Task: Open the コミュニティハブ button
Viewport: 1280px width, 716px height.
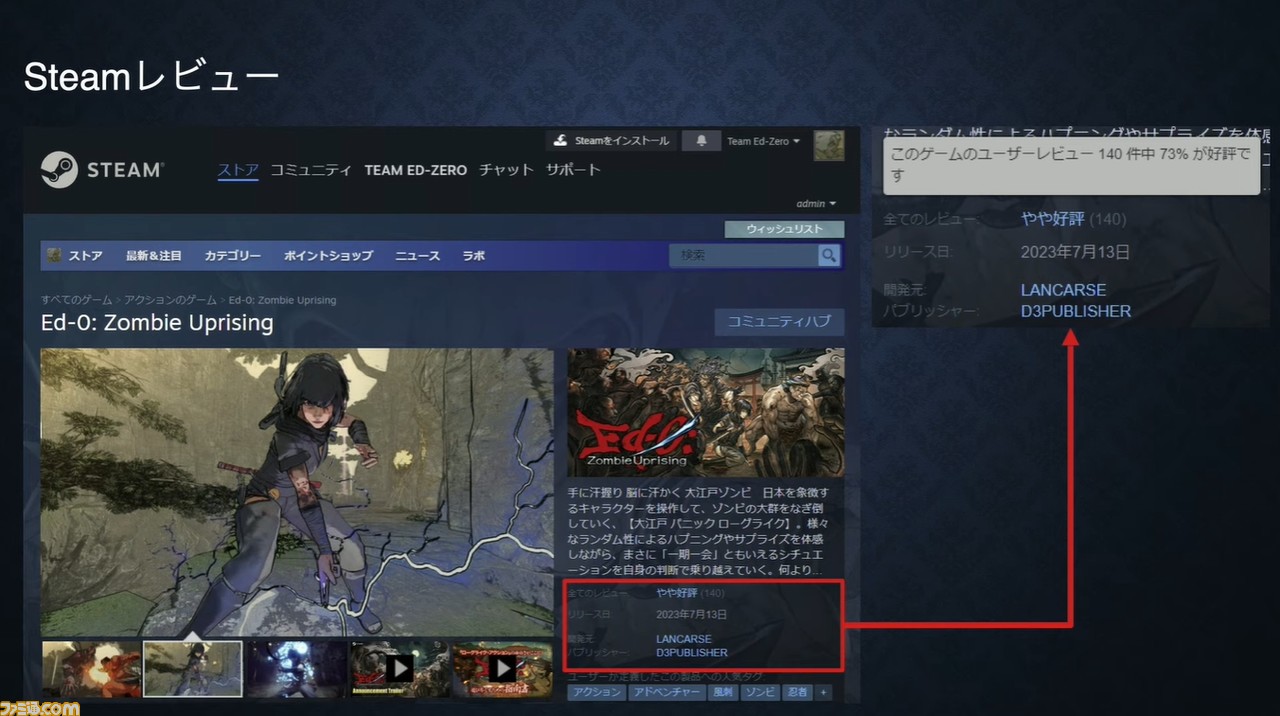Action: [779, 322]
